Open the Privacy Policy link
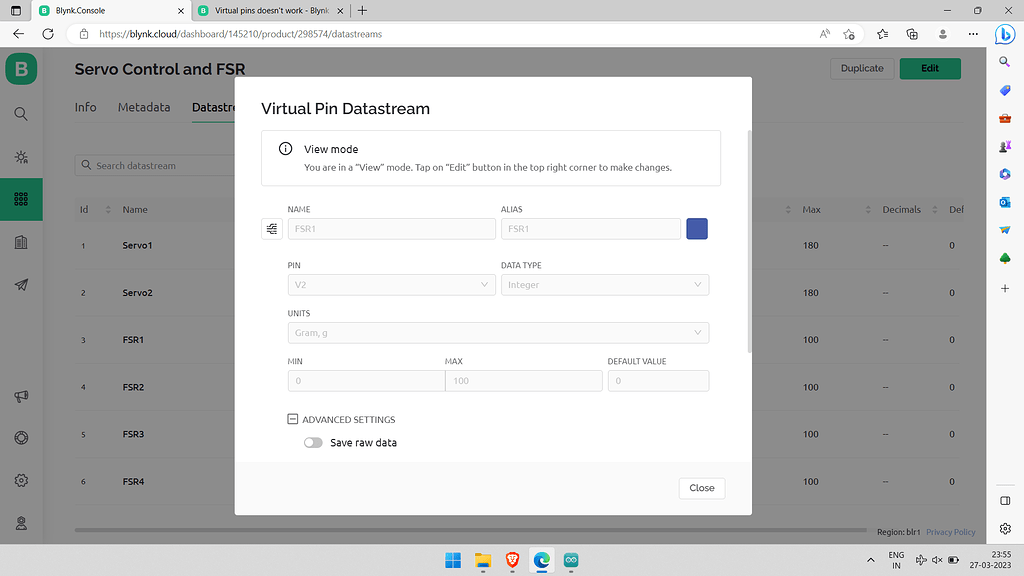 950,531
